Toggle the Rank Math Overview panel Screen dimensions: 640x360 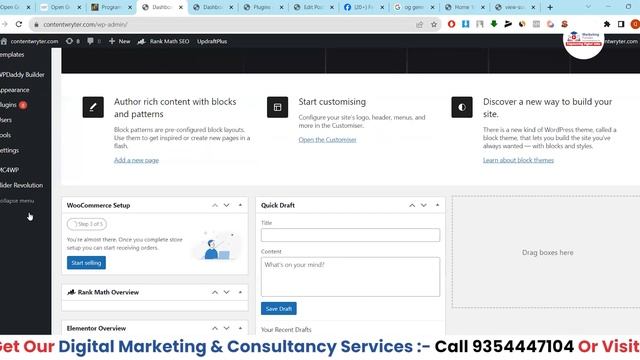click(240, 292)
